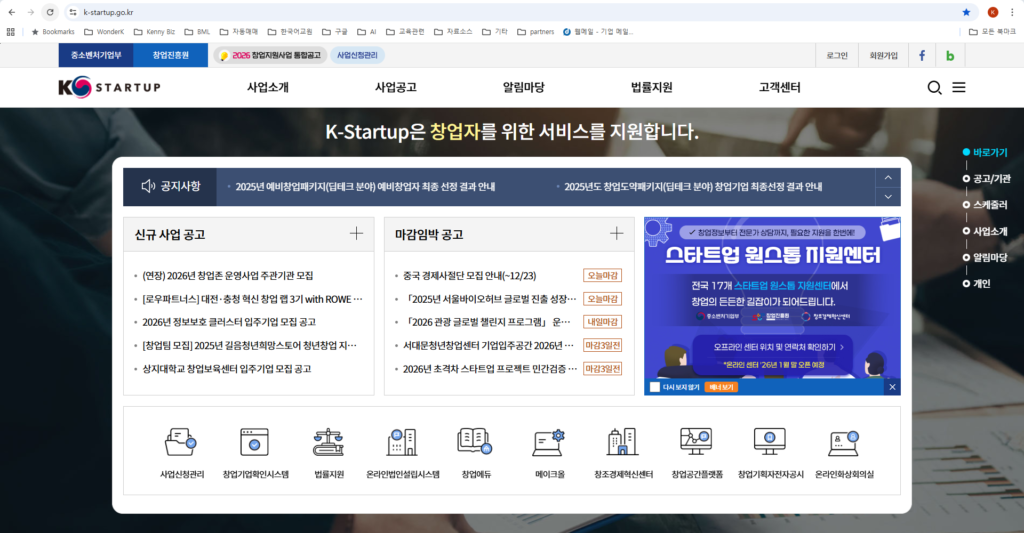Close the 스타트업 원스톱 지원센터 banner

tap(893, 387)
